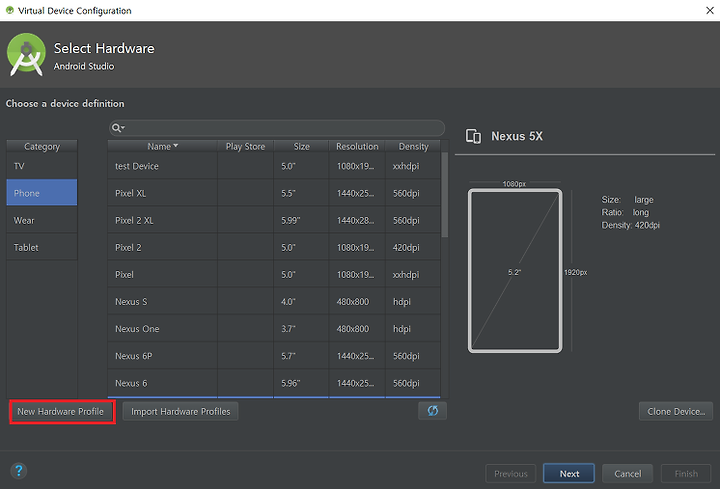Click the 1440x28... resolution cell
Viewport: 720px width, 489px height.
(x=357, y=220)
